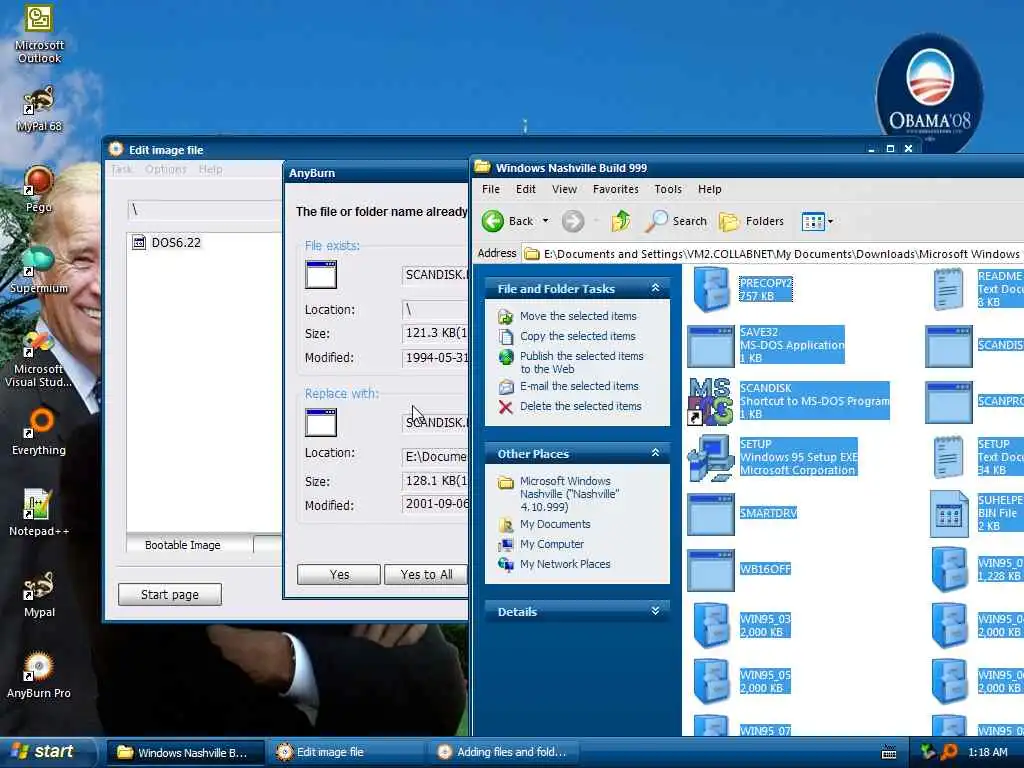Viewport: 1024px width, 768px height.
Task: Open the Pego desktop shortcut
Action: tap(39, 189)
